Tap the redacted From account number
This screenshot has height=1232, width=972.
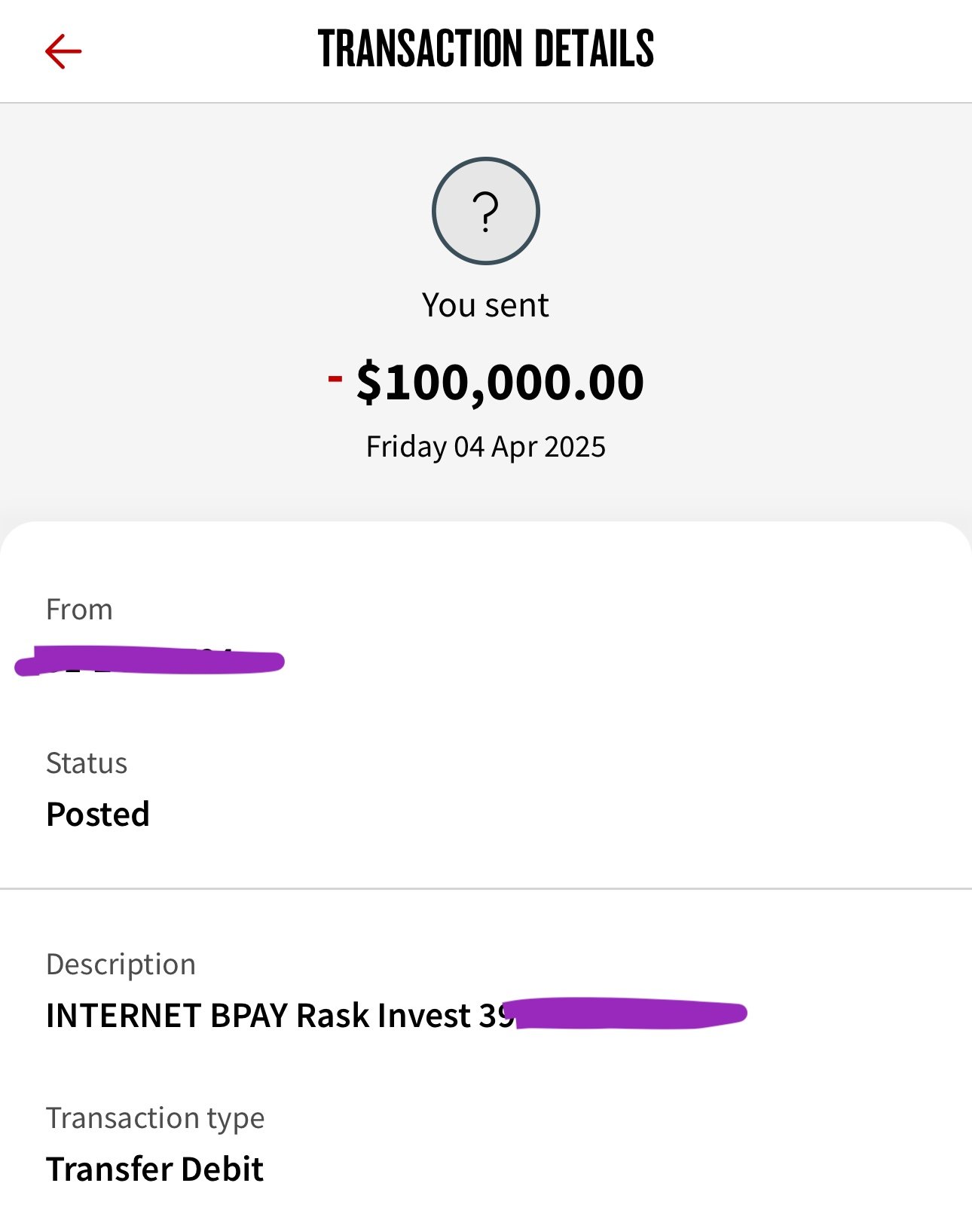tap(149, 662)
